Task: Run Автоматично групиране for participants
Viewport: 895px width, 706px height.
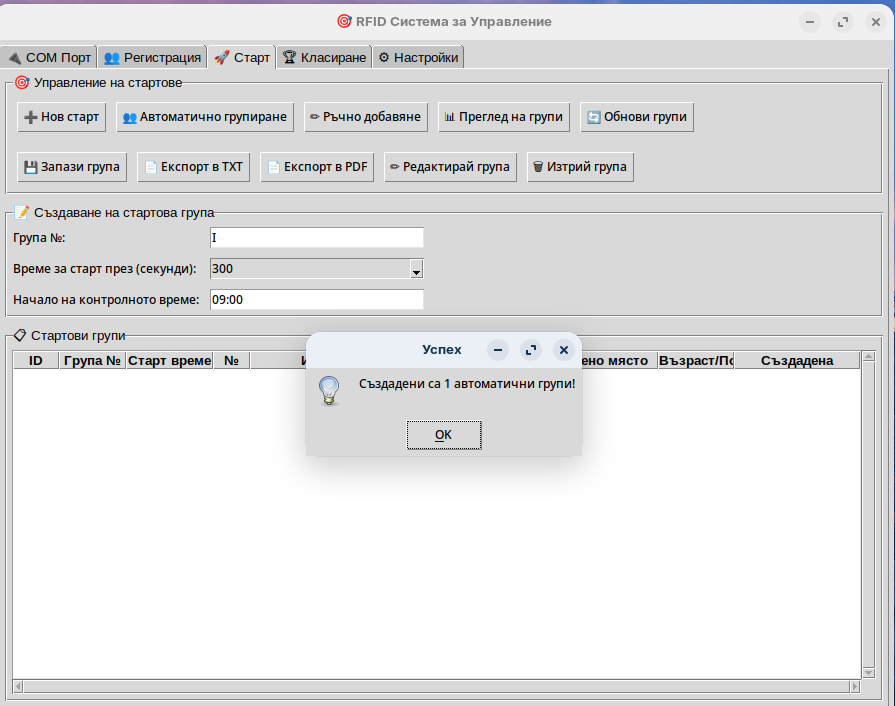Action: click(x=204, y=117)
